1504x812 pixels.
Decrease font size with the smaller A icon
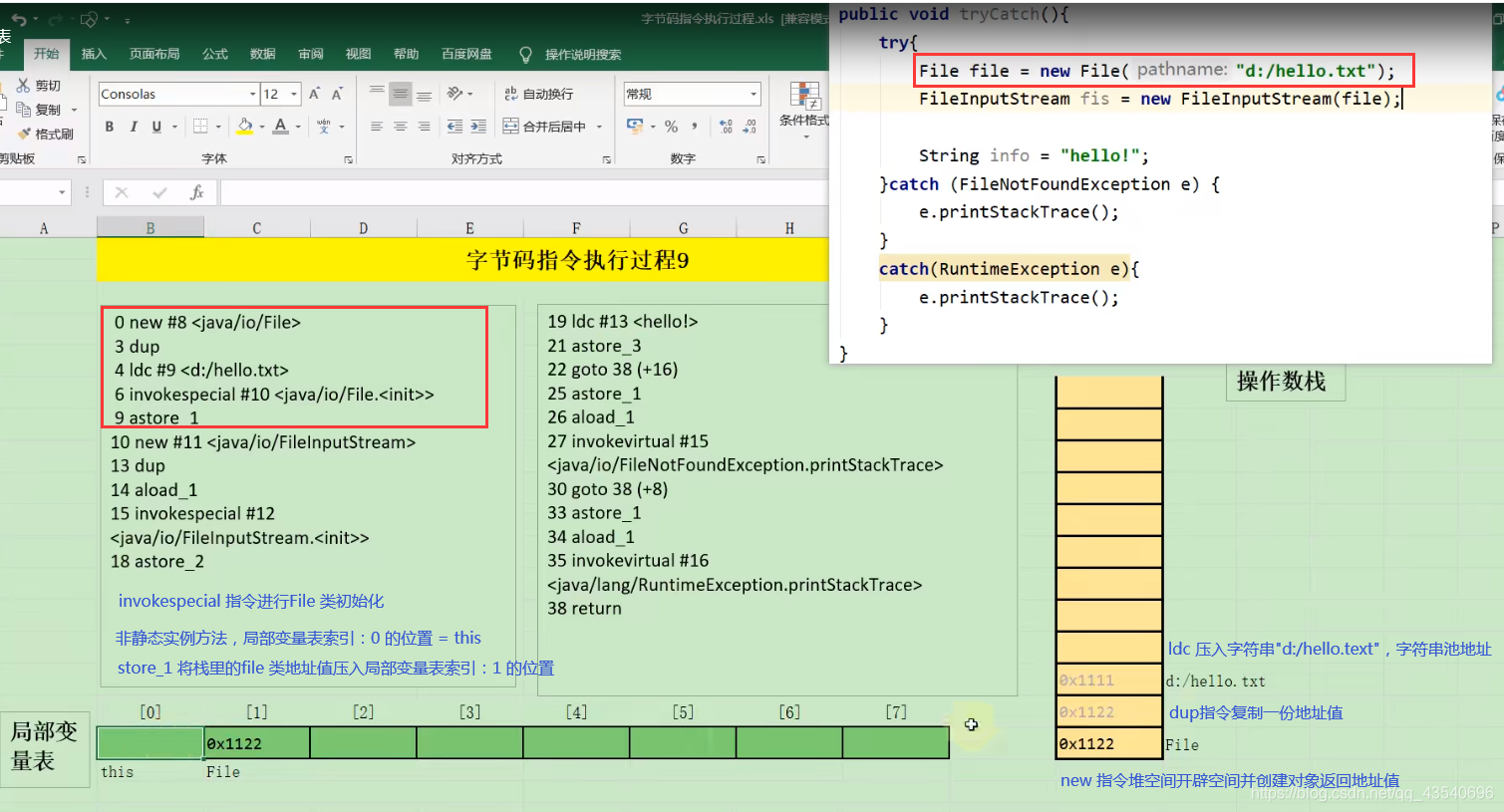click(337, 94)
